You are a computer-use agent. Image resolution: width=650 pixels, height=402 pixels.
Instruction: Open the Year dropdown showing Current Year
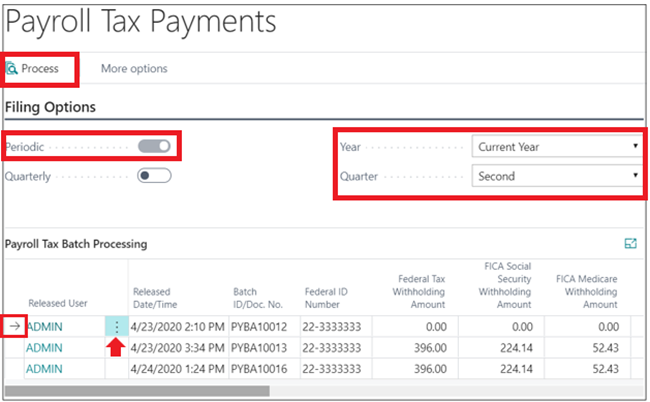558,147
